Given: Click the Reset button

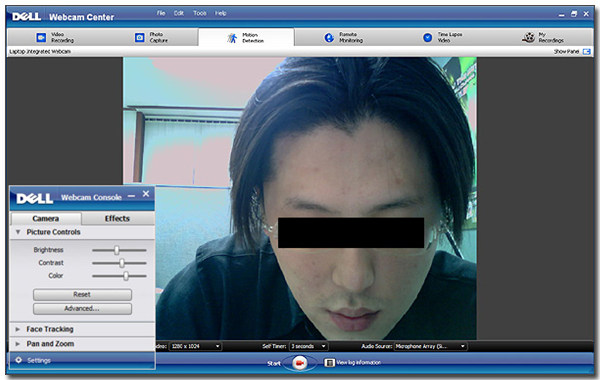Looking at the screenshot, I should [x=82, y=294].
